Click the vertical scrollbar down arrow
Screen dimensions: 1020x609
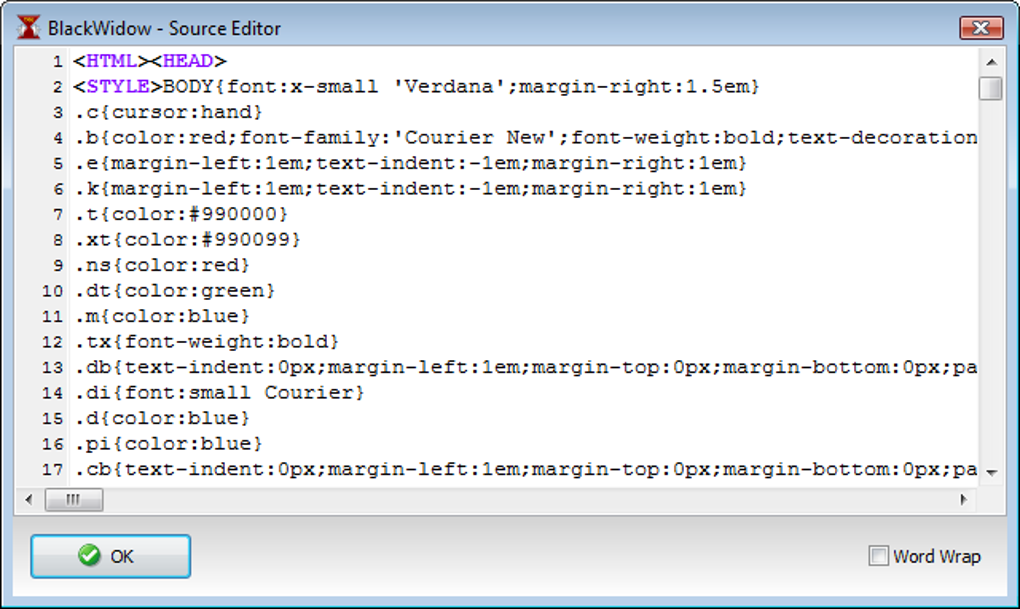(x=991, y=471)
